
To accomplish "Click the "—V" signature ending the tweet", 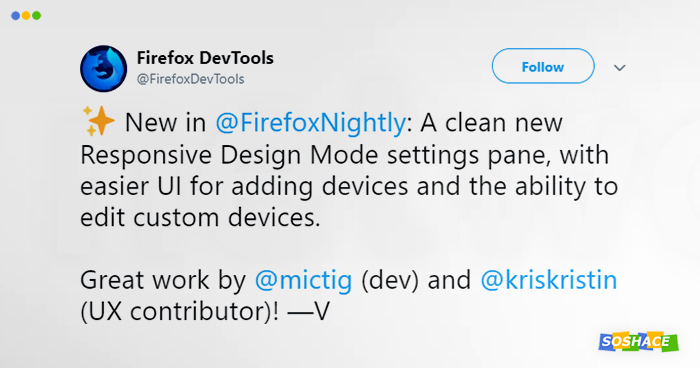I will [308, 311].
